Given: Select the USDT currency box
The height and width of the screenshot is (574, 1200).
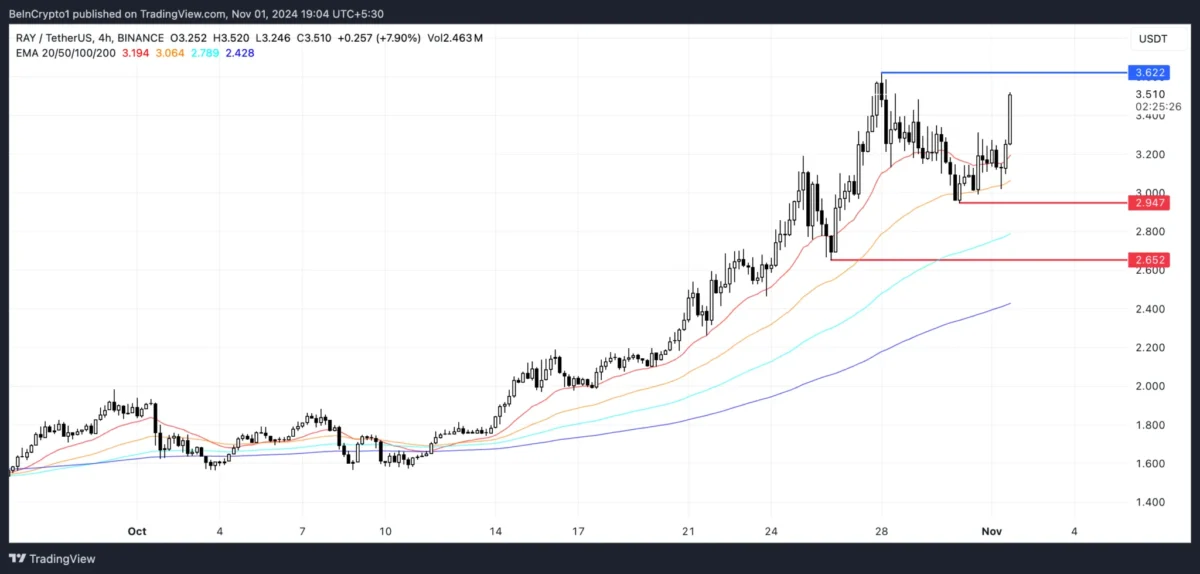Looking at the screenshot, I should click(x=1147, y=38).
